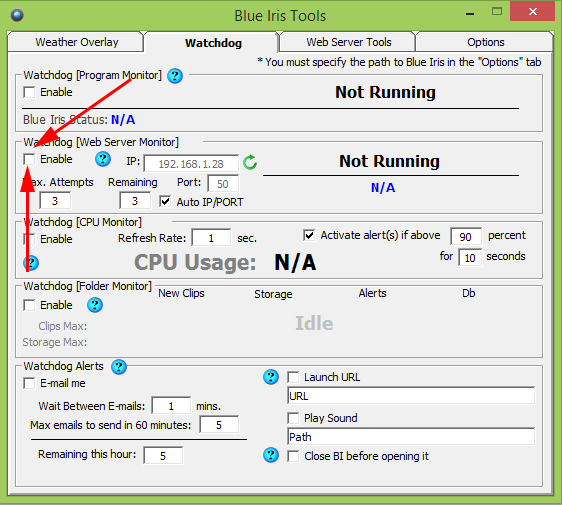The height and width of the screenshot is (505, 562).
Task: Click the Wait Between E-mails field
Action: coord(171,406)
